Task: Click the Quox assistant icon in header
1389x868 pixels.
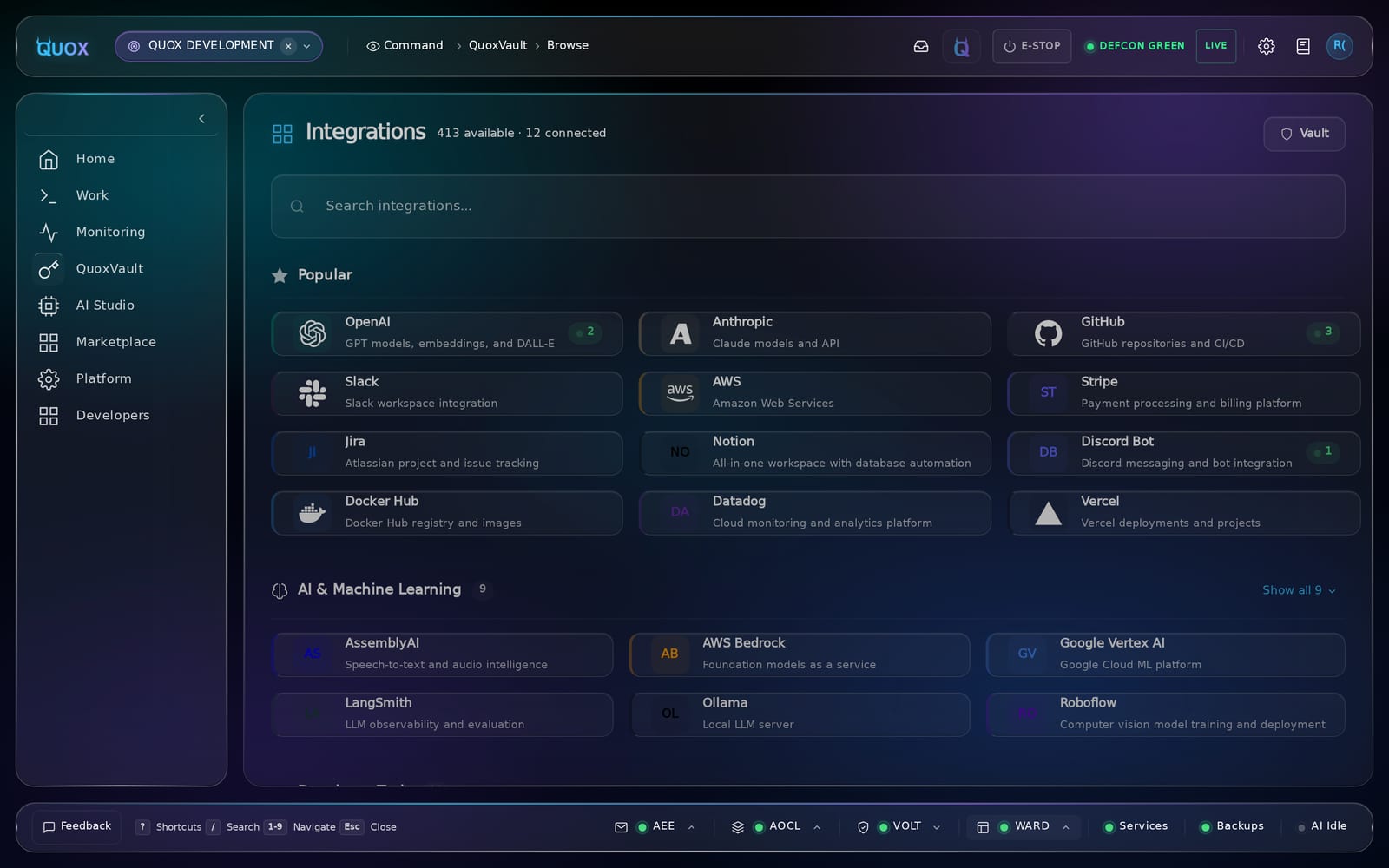Action: click(x=961, y=46)
